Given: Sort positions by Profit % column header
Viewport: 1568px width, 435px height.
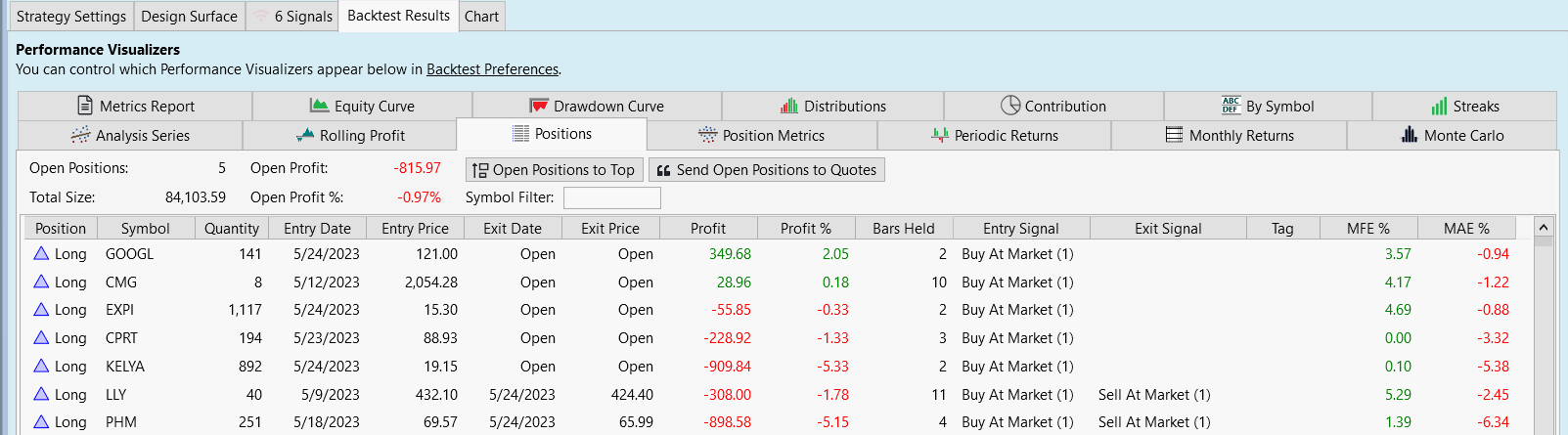Looking at the screenshot, I should [x=805, y=228].
